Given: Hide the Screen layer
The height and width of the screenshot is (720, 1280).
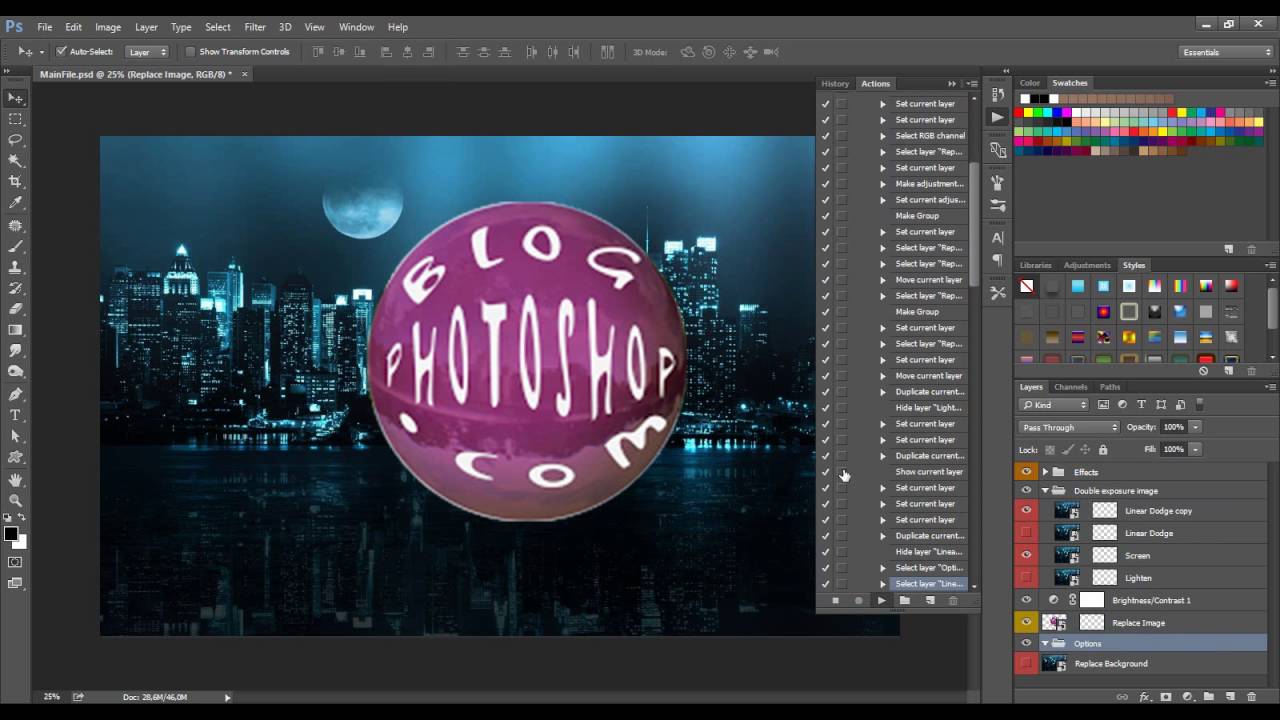Looking at the screenshot, I should coord(1026,555).
